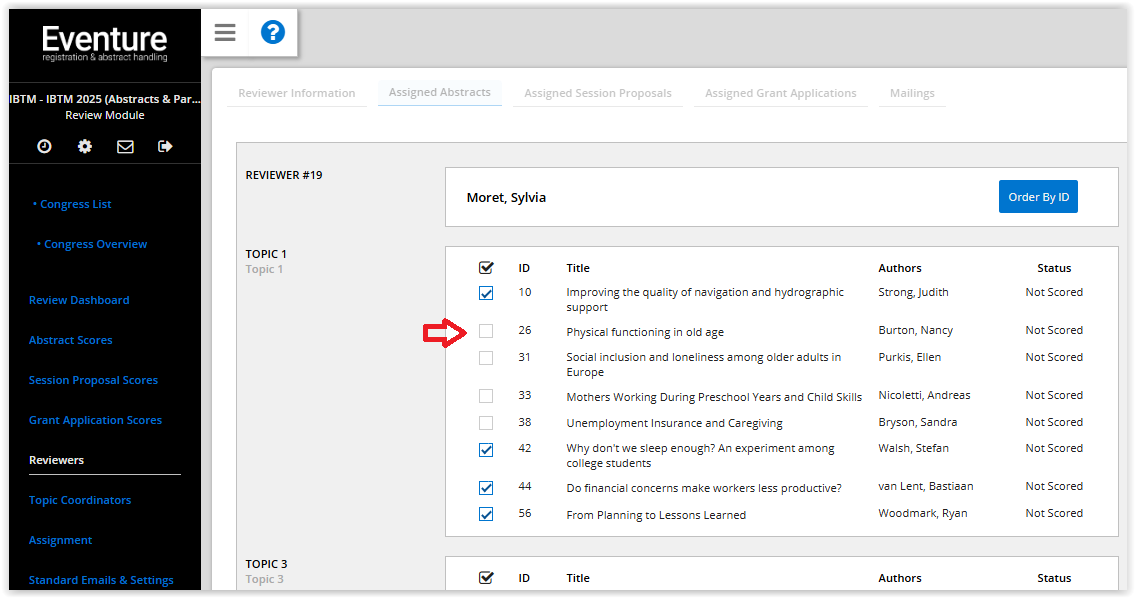
Task: Check the box for abstract ID 38
Action: pyautogui.click(x=486, y=423)
